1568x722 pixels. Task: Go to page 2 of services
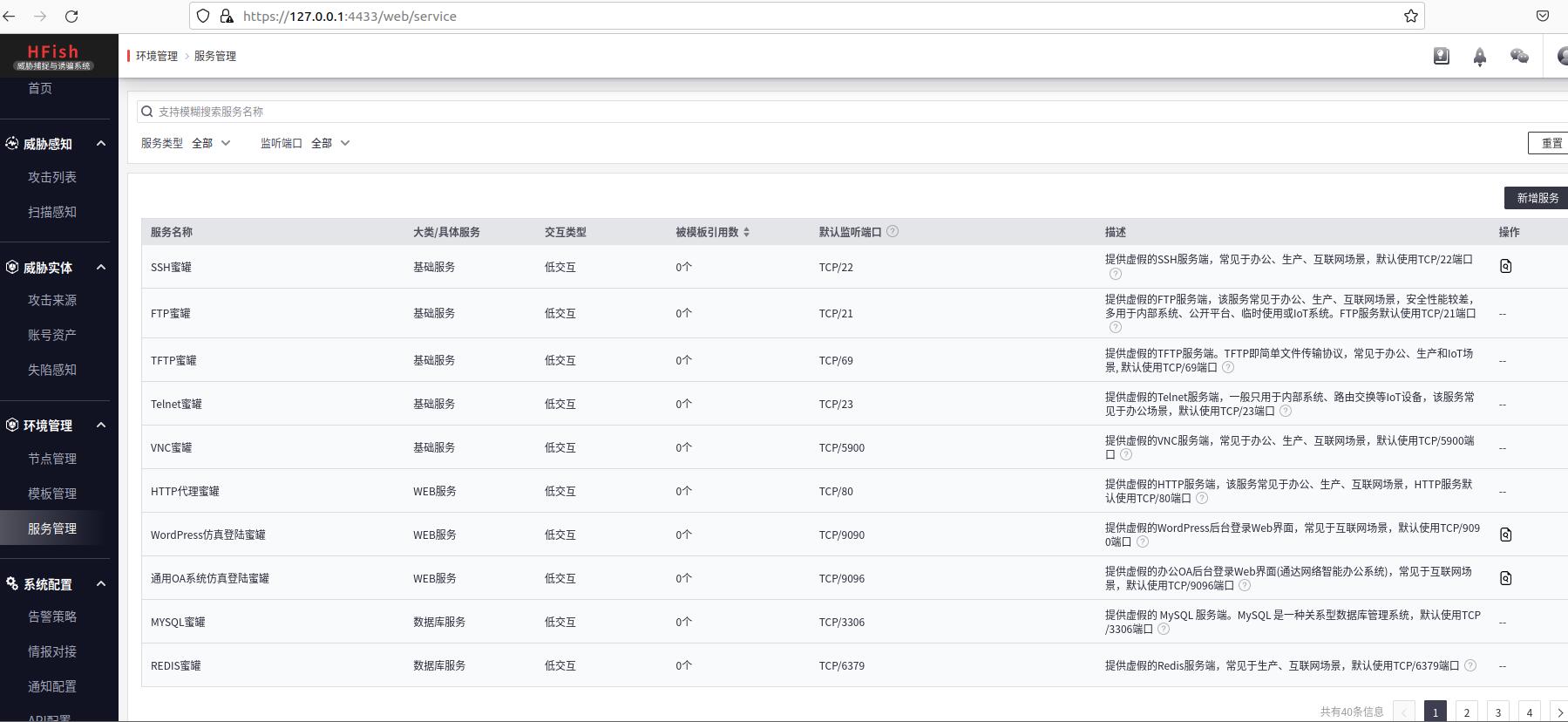pyautogui.click(x=1466, y=712)
